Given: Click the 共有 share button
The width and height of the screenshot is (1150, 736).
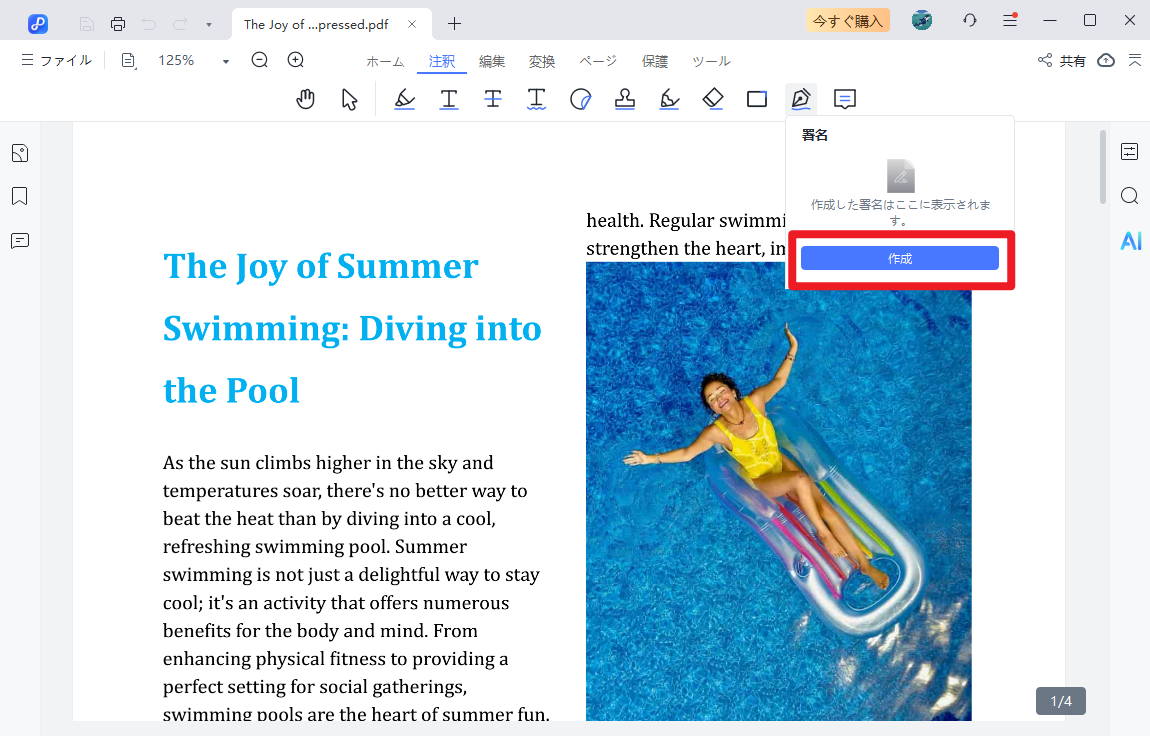Looking at the screenshot, I should (1062, 61).
